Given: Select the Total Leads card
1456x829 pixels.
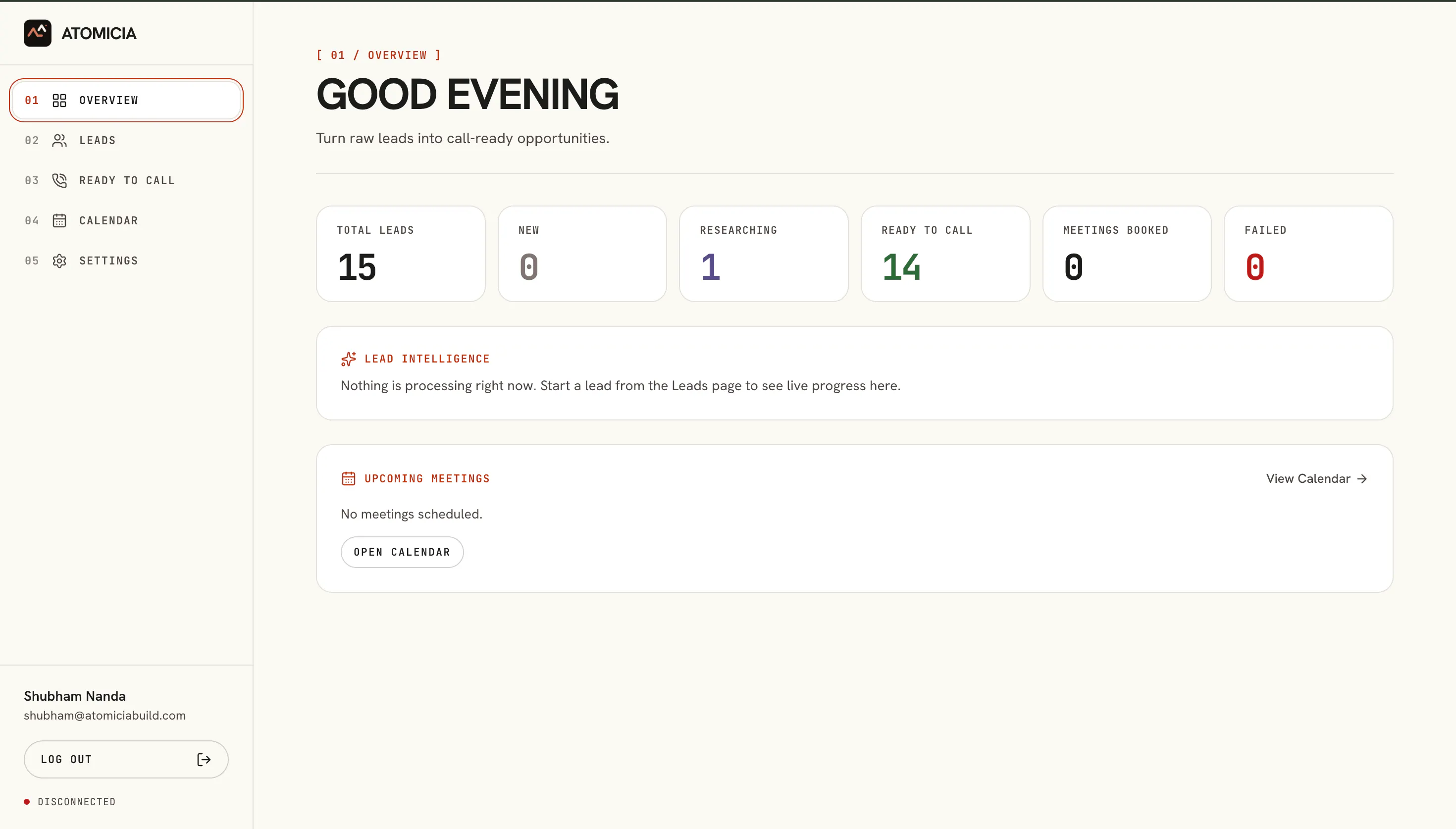Looking at the screenshot, I should pos(401,254).
